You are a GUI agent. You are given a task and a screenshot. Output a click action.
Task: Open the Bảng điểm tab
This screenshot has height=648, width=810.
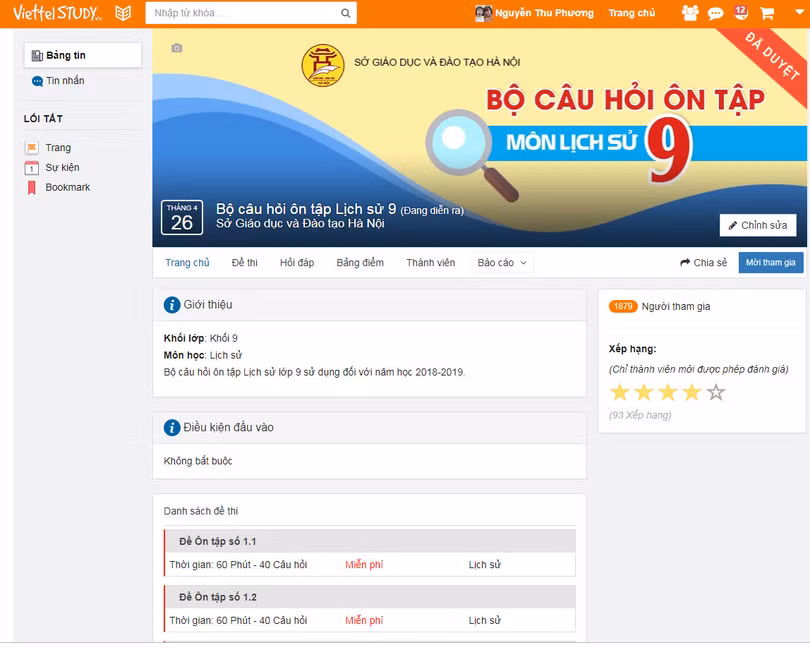coord(359,262)
